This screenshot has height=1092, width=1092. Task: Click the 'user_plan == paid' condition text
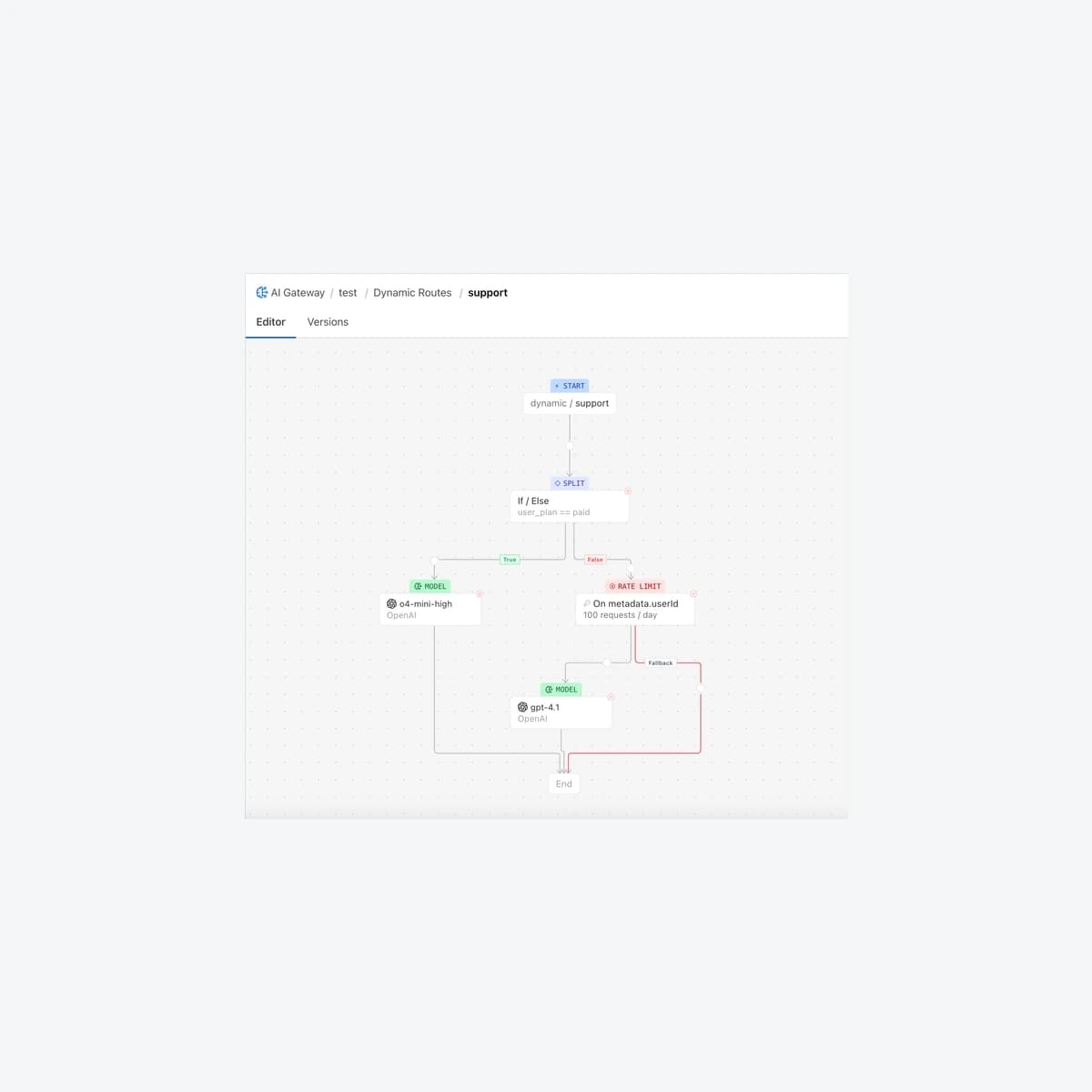553,512
